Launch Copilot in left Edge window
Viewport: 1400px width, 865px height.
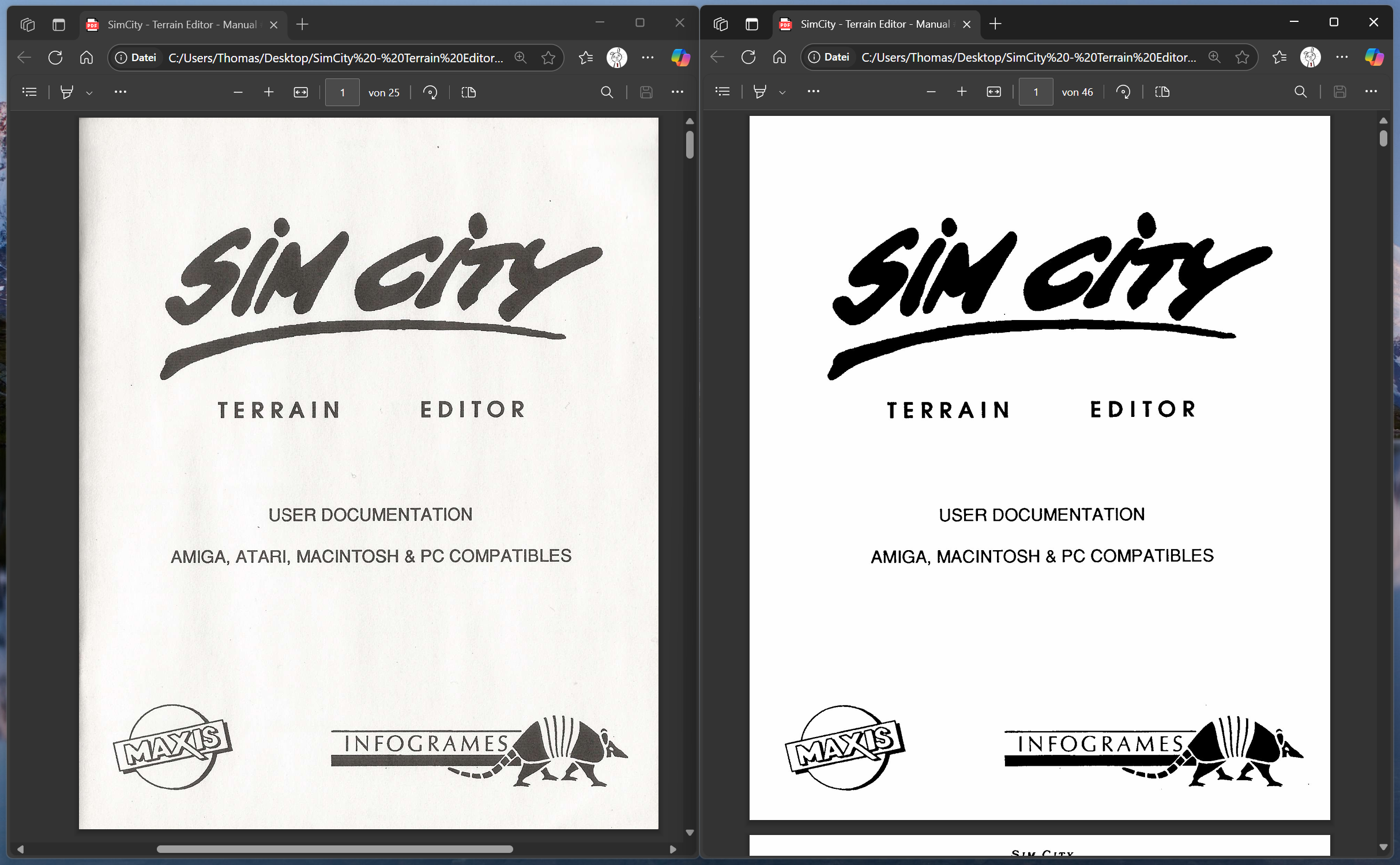681,58
